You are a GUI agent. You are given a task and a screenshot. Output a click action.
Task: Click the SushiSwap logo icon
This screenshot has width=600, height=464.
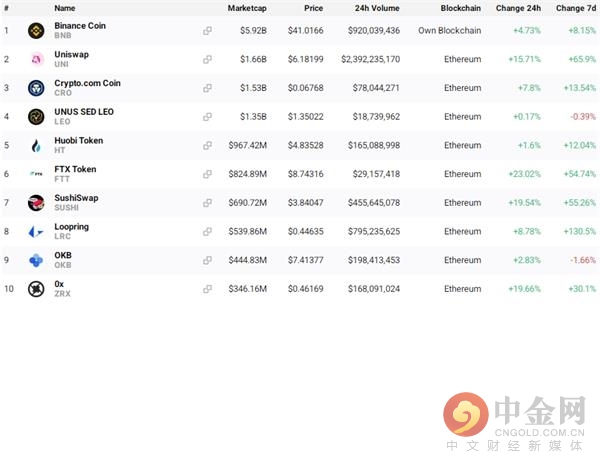click(36, 203)
